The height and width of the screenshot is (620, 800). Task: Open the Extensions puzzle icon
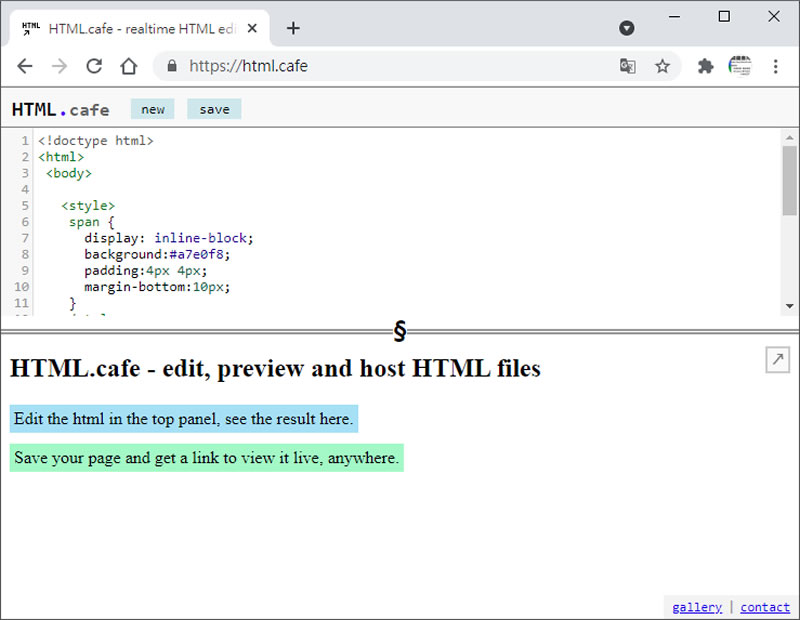[x=706, y=66]
